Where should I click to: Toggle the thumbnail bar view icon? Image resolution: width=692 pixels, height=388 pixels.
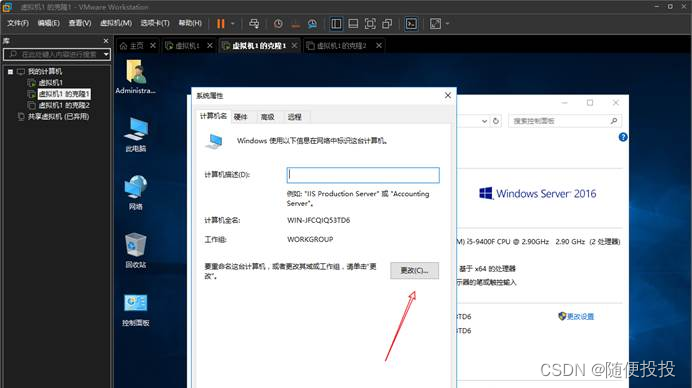pyautogui.click(x=353, y=24)
